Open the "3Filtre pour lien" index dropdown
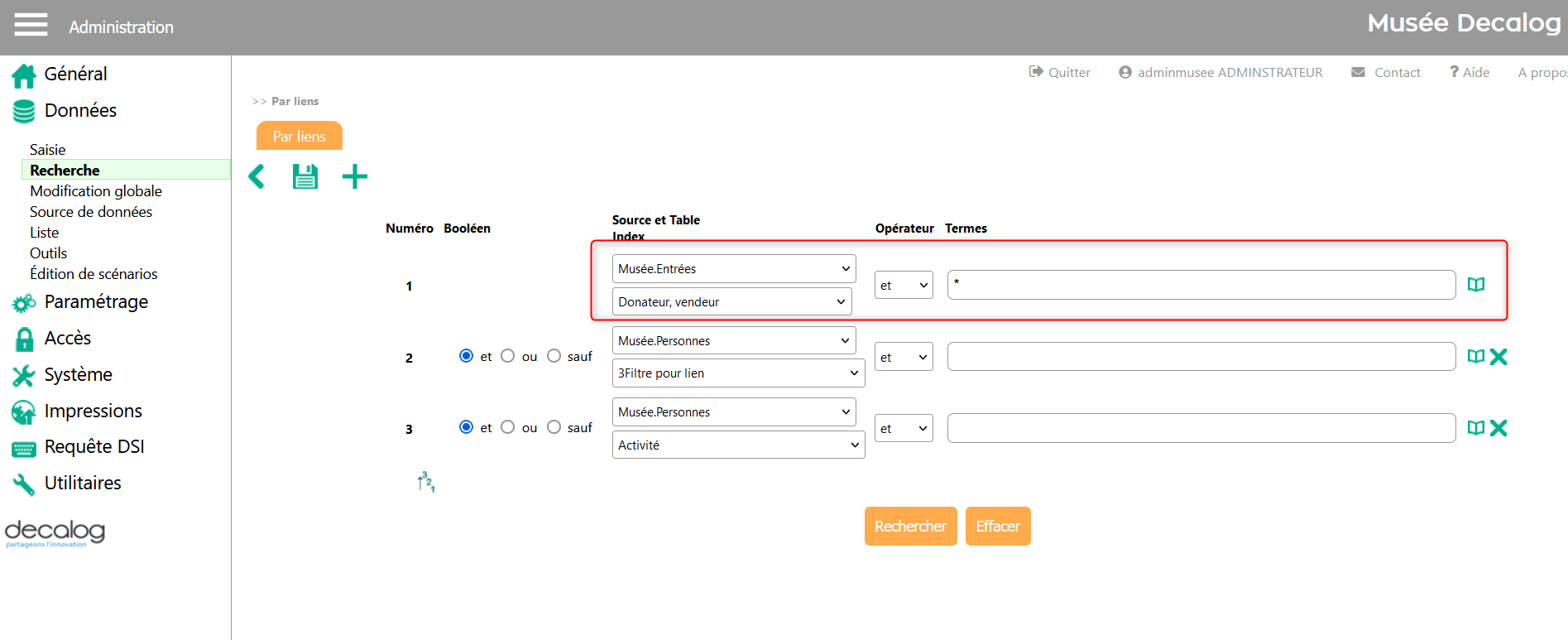1568x640 pixels. (x=738, y=373)
